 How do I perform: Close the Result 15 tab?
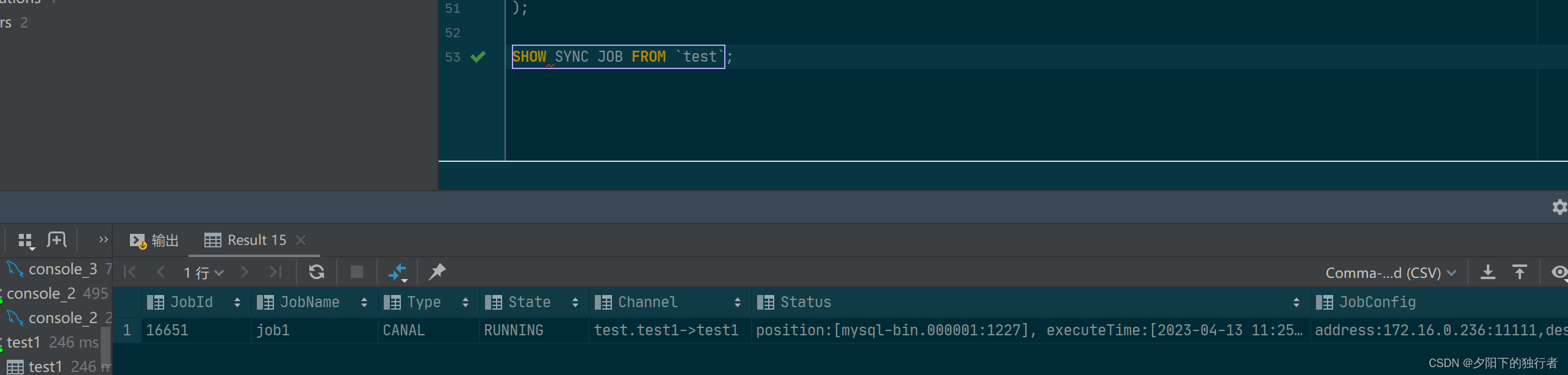[301, 240]
